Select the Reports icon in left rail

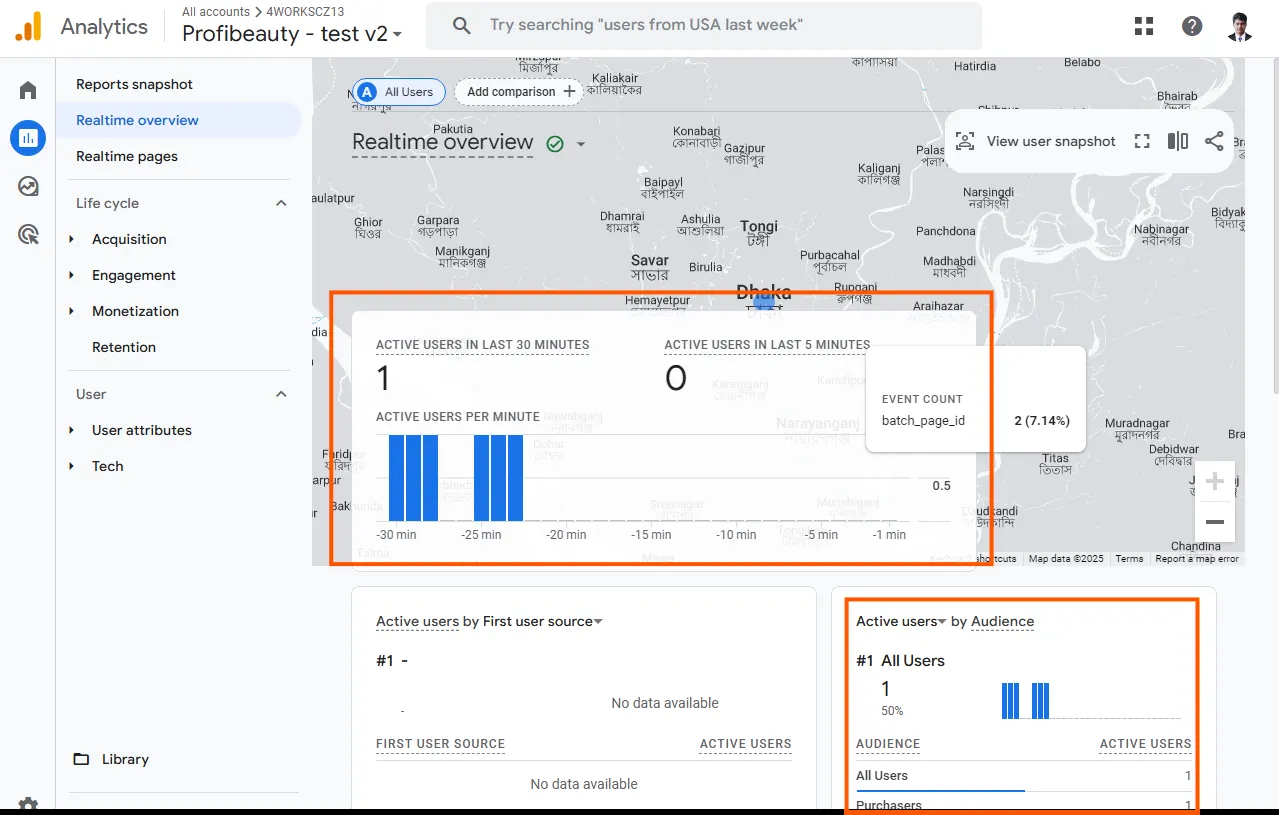tap(28, 138)
